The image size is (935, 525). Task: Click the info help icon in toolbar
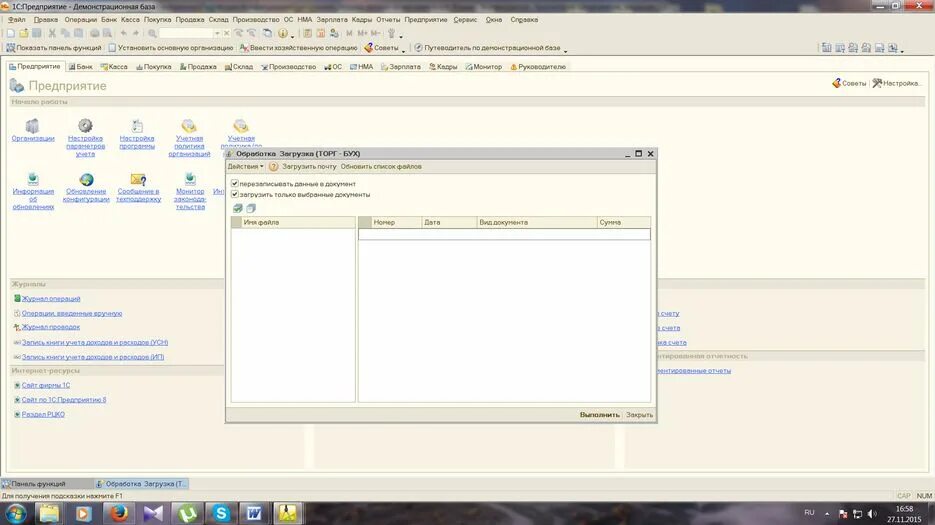(283, 33)
